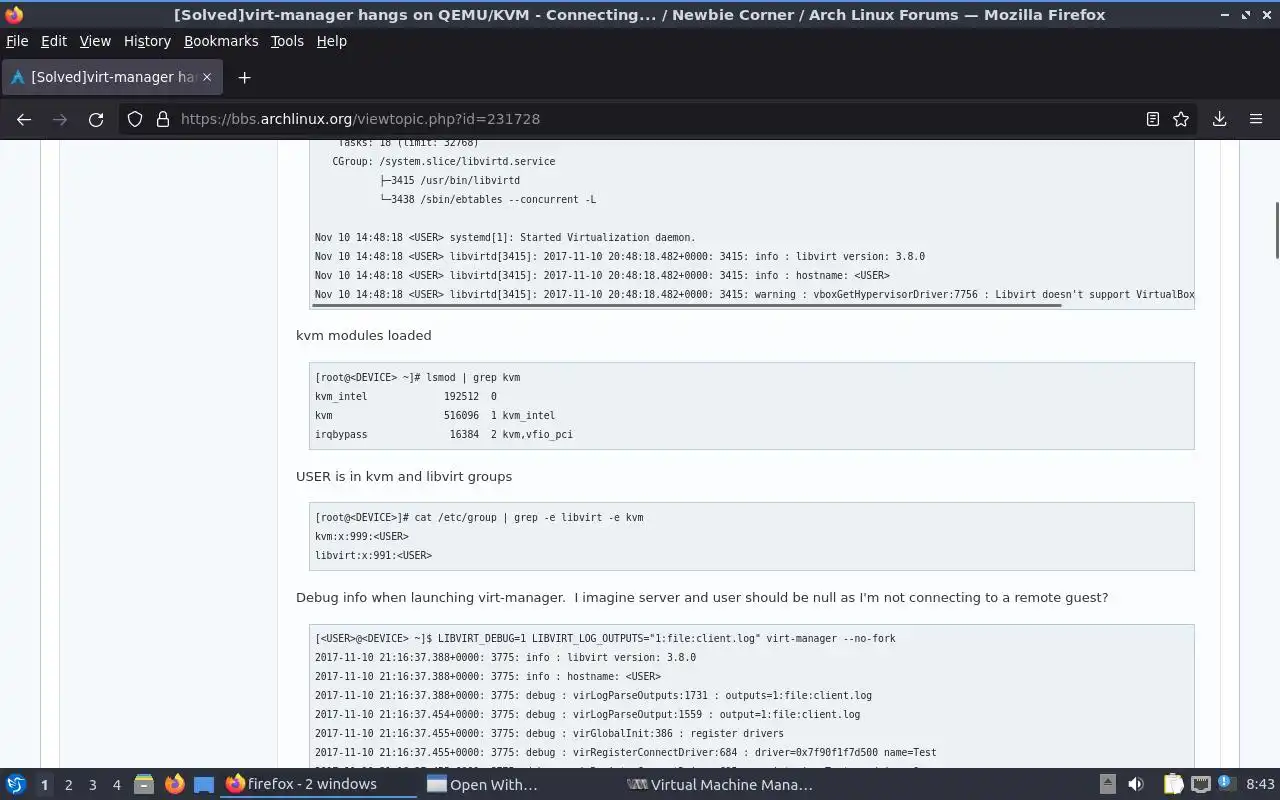Click the 'cat /etc/group | grep' command line
The height and width of the screenshot is (800, 1280).
pos(479,518)
